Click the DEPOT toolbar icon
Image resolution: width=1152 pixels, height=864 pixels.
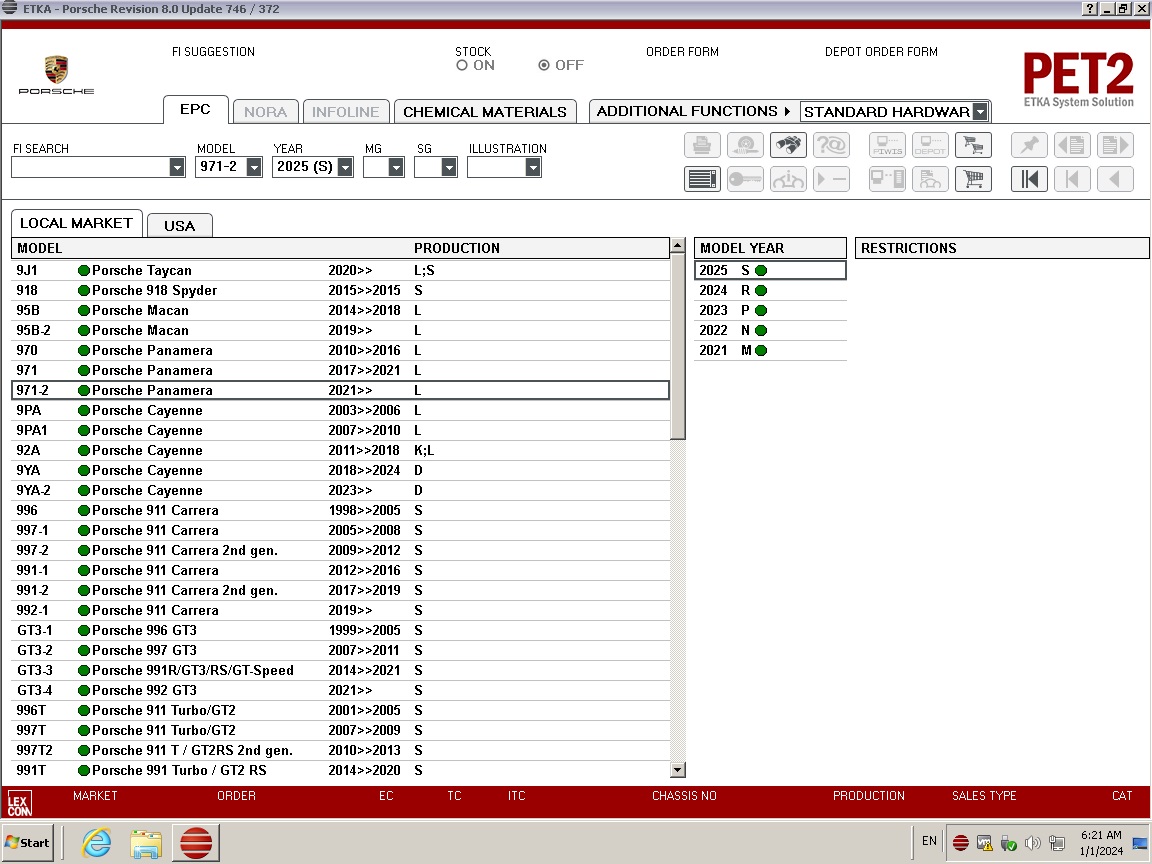coord(930,145)
